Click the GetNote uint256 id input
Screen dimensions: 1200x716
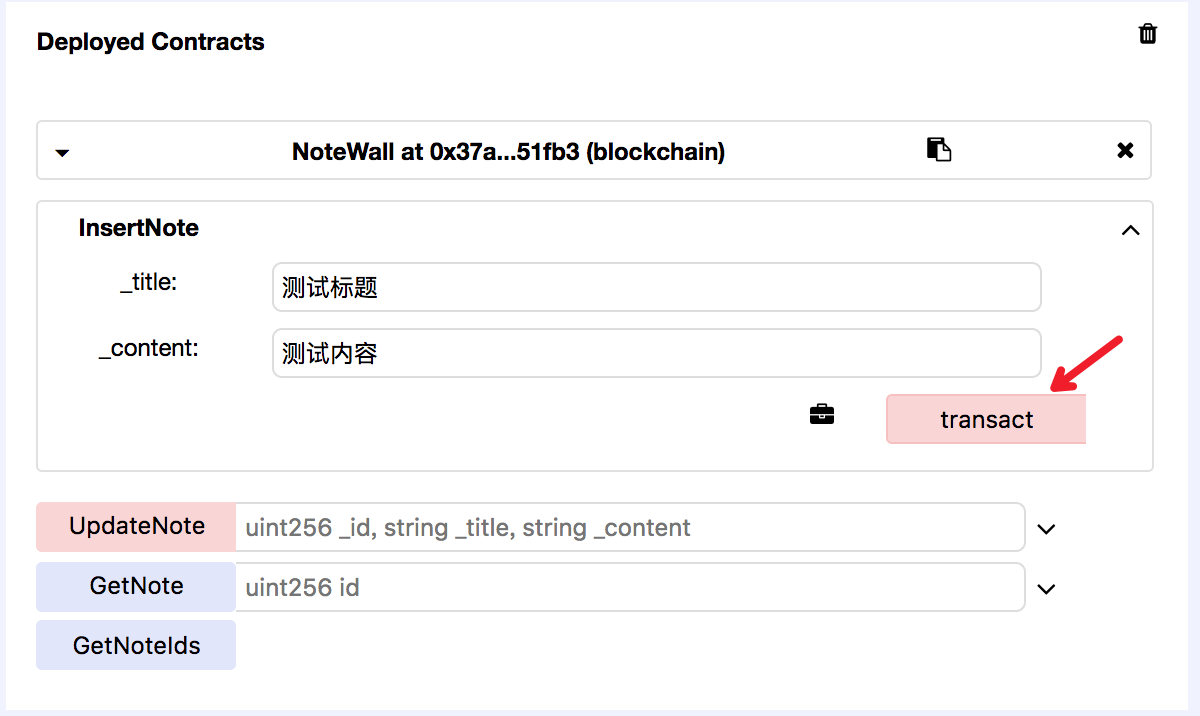[630, 587]
